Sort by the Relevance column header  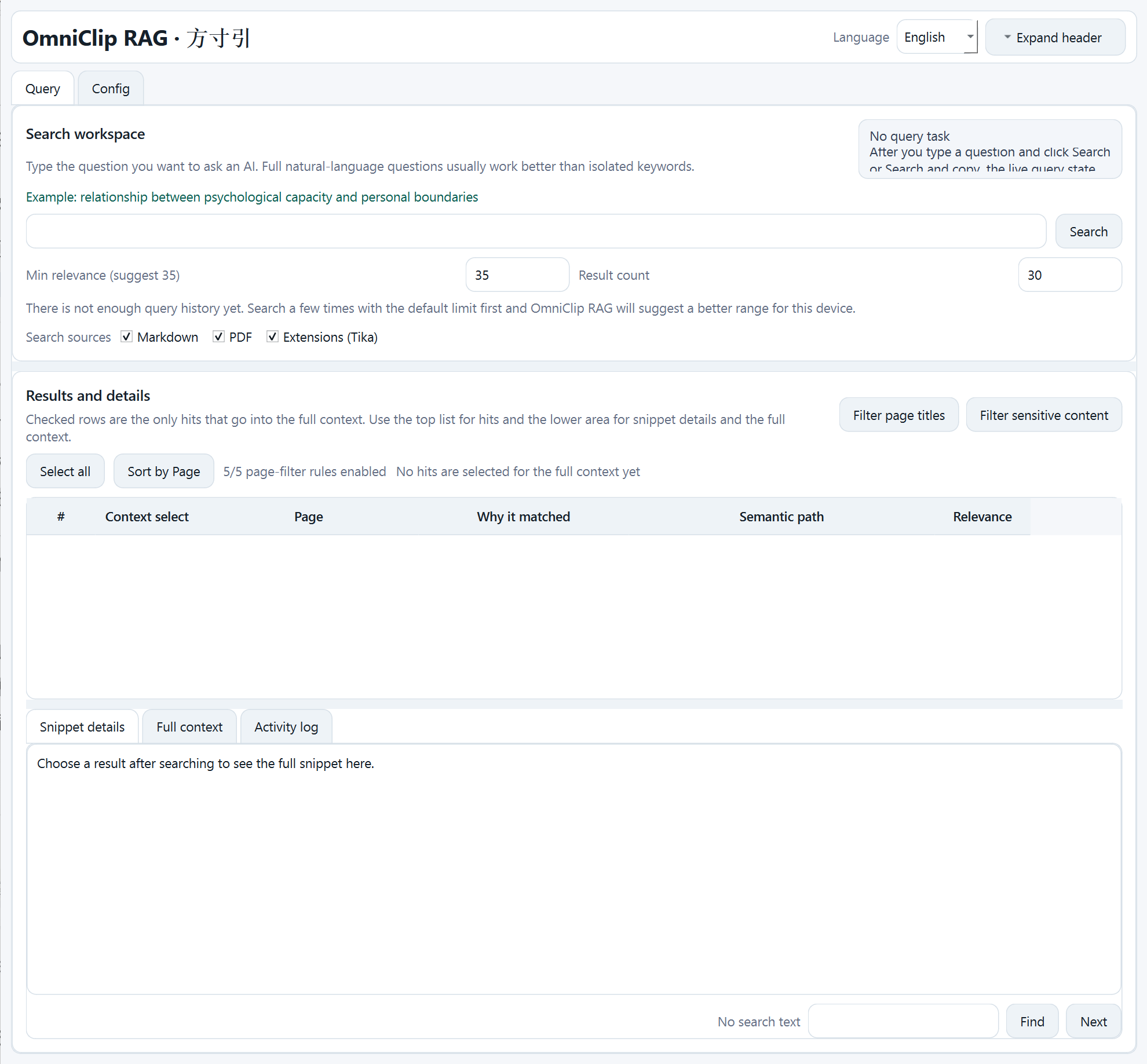click(982, 517)
